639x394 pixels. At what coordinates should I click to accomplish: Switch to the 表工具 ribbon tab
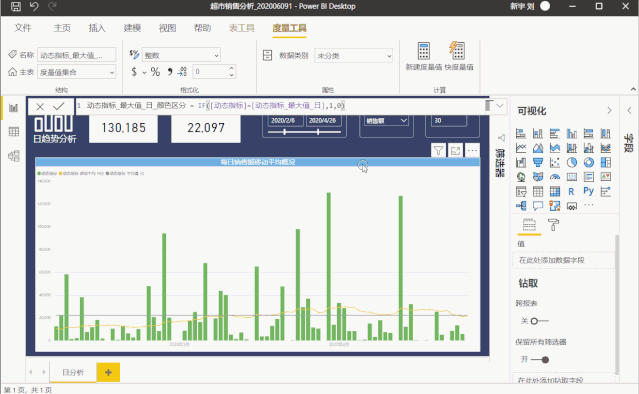(x=242, y=28)
